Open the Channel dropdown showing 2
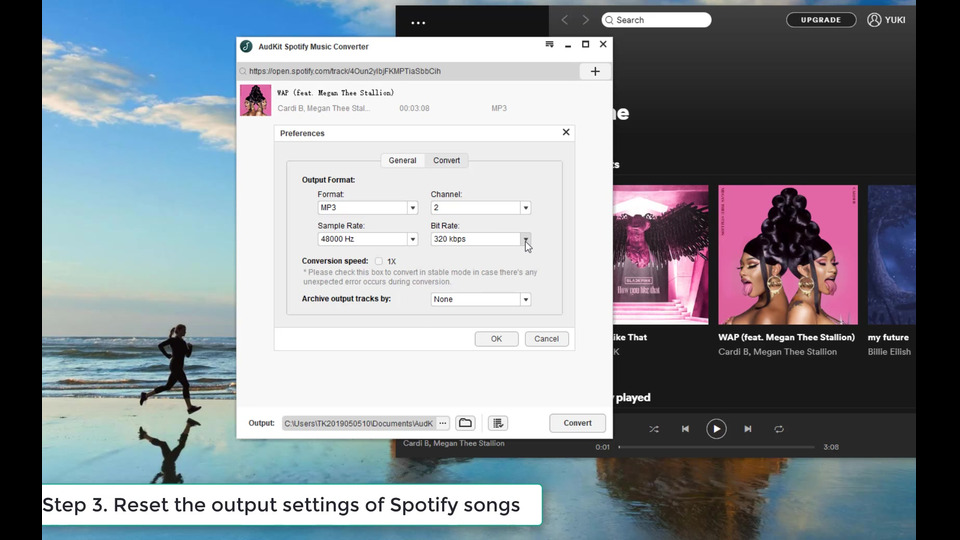The height and width of the screenshot is (540, 960). (481, 208)
